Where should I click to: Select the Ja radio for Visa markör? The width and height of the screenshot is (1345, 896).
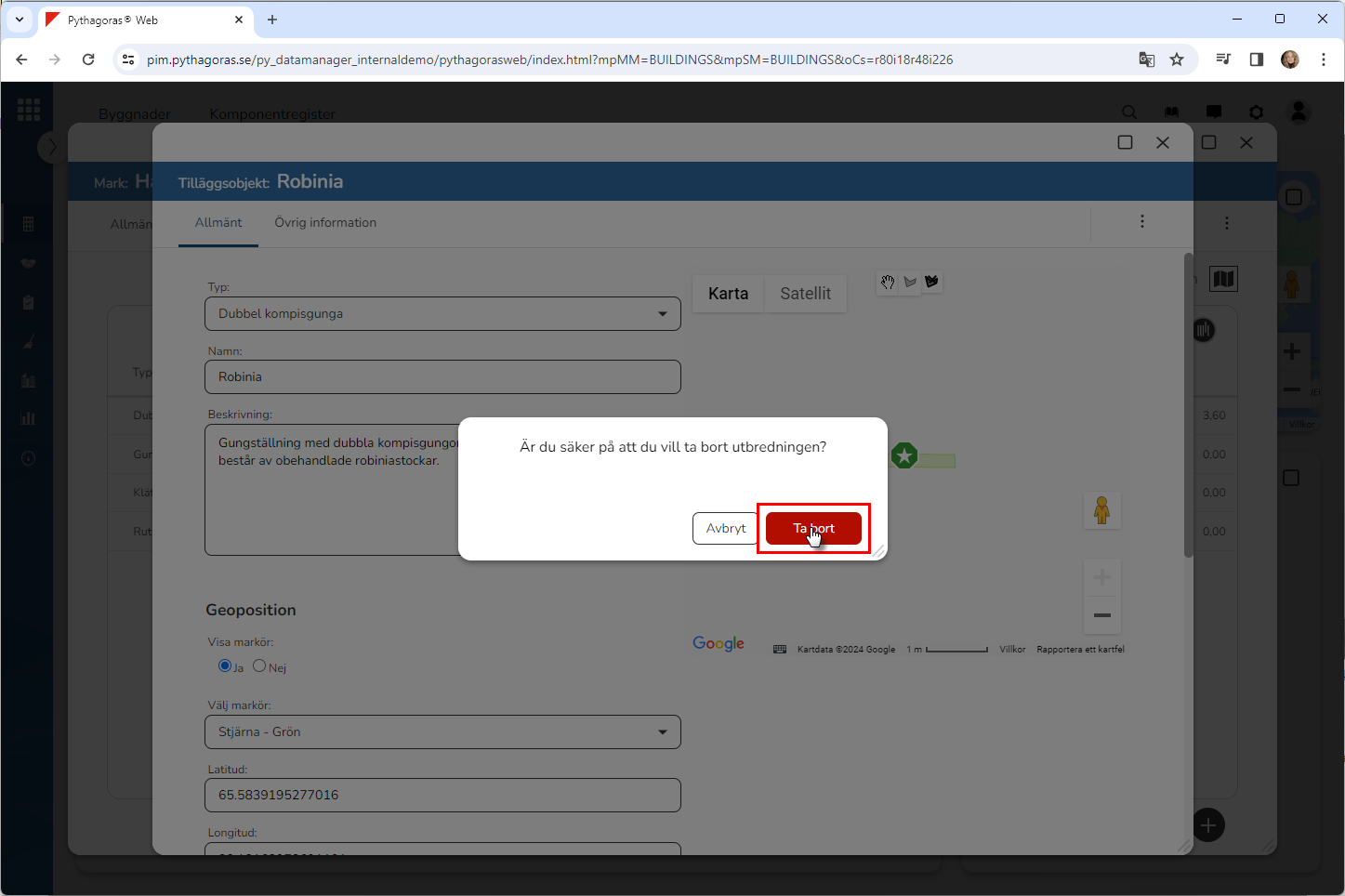click(x=225, y=665)
